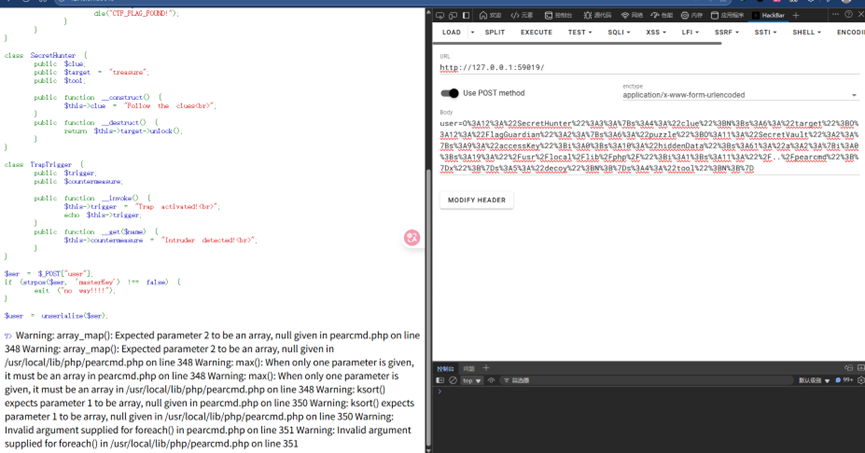Click the console filter input field
The height and width of the screenshot is (453, 865).
(645, 380)
